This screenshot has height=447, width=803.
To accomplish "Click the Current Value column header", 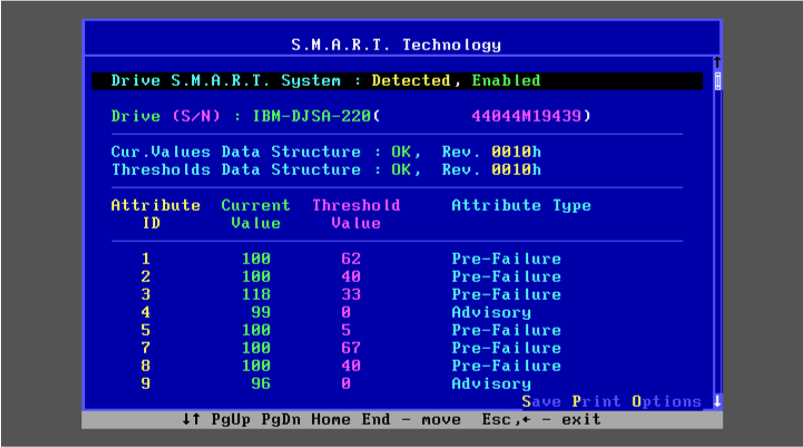I will point(255,214).
